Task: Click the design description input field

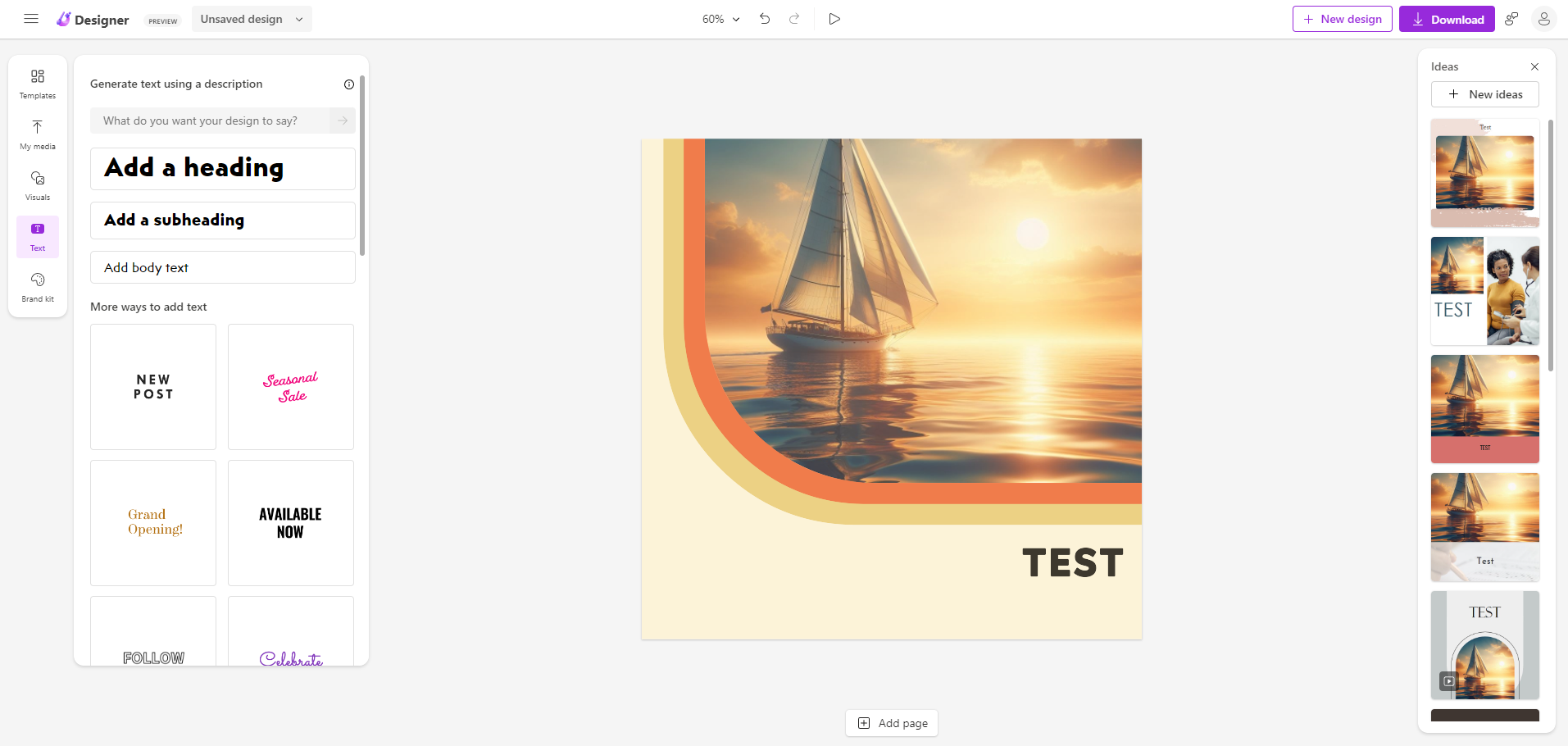Action: click(x=213, y=121)
